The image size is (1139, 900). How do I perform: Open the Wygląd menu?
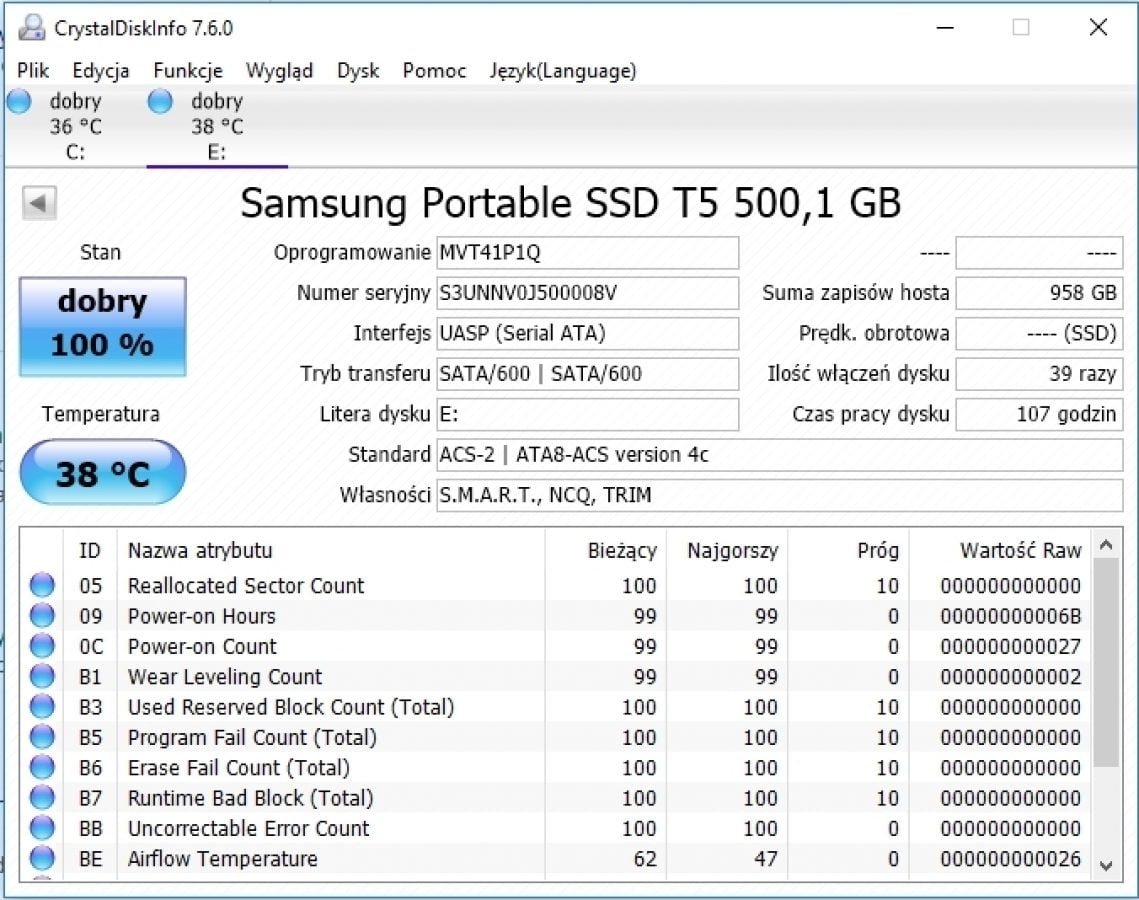(280, 70)
